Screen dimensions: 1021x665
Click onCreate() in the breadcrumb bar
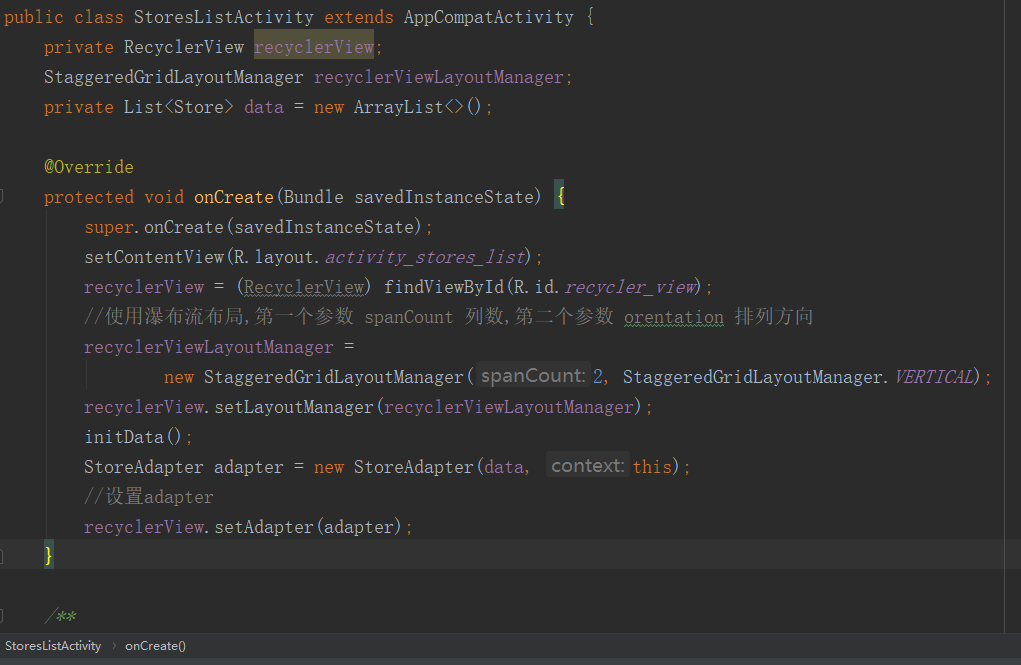click(155, 645)
